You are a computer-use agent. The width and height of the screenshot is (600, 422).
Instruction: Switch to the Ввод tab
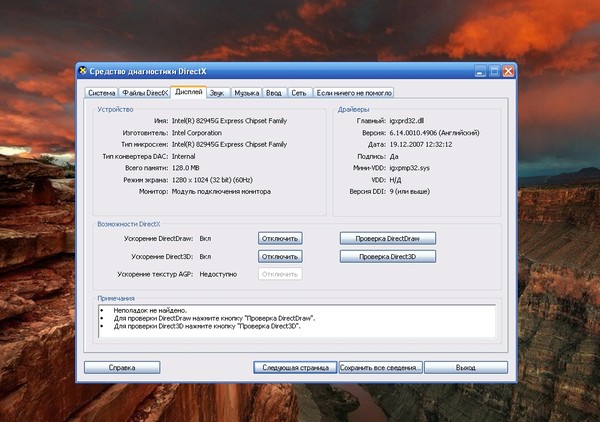275,92
